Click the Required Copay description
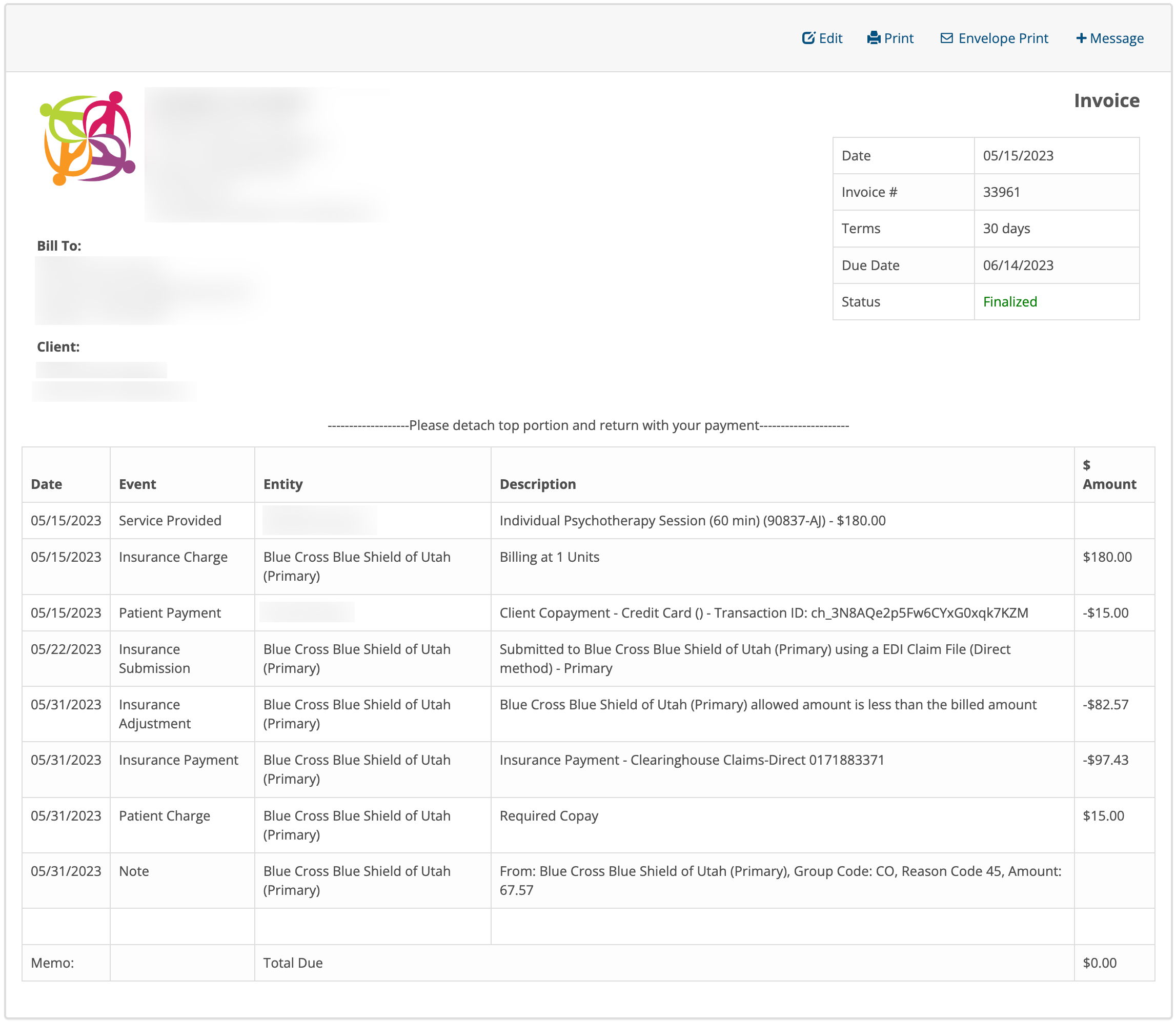Viewport: 1176px width, 1022px height. tap(548, 816)
